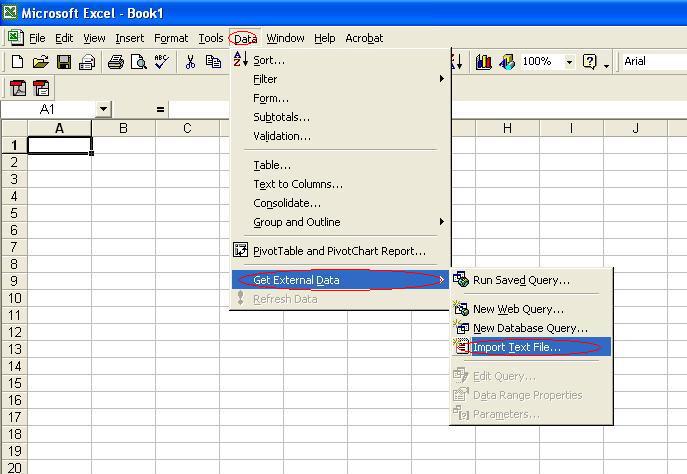Click the Sort Descending toolbar icon
The width and height of the screenshot is (687, 474).
[x=457, y=62]
